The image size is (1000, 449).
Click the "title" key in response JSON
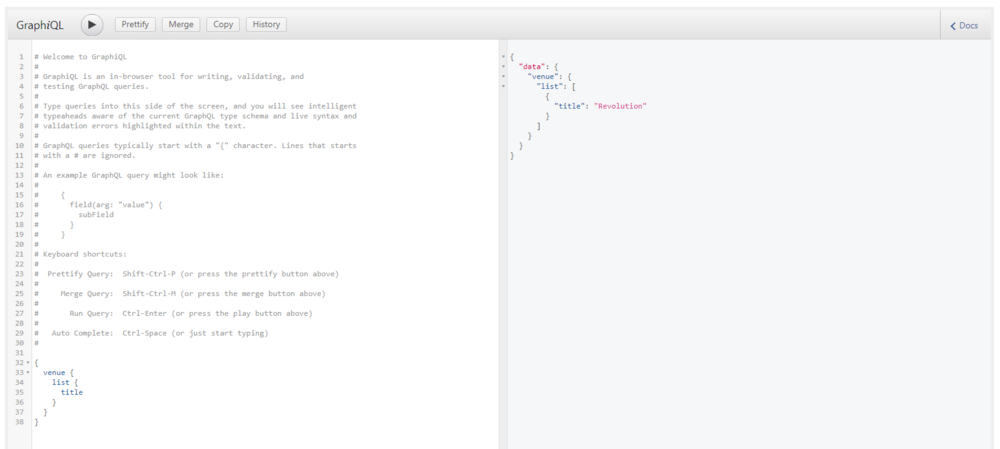pyautogui.click(x=571, y=106)
